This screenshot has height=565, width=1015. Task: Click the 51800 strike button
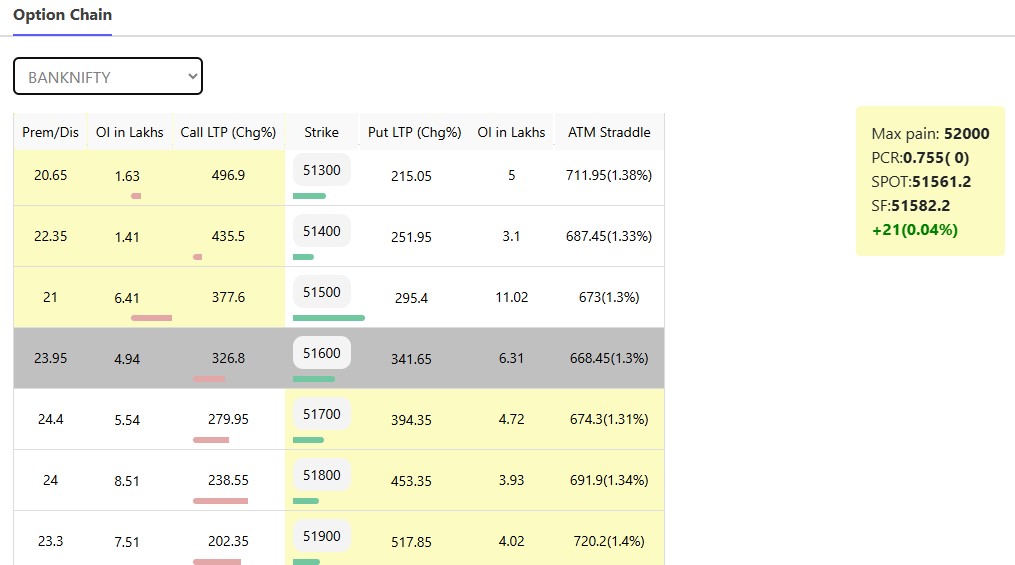click(x=322, y=475)
